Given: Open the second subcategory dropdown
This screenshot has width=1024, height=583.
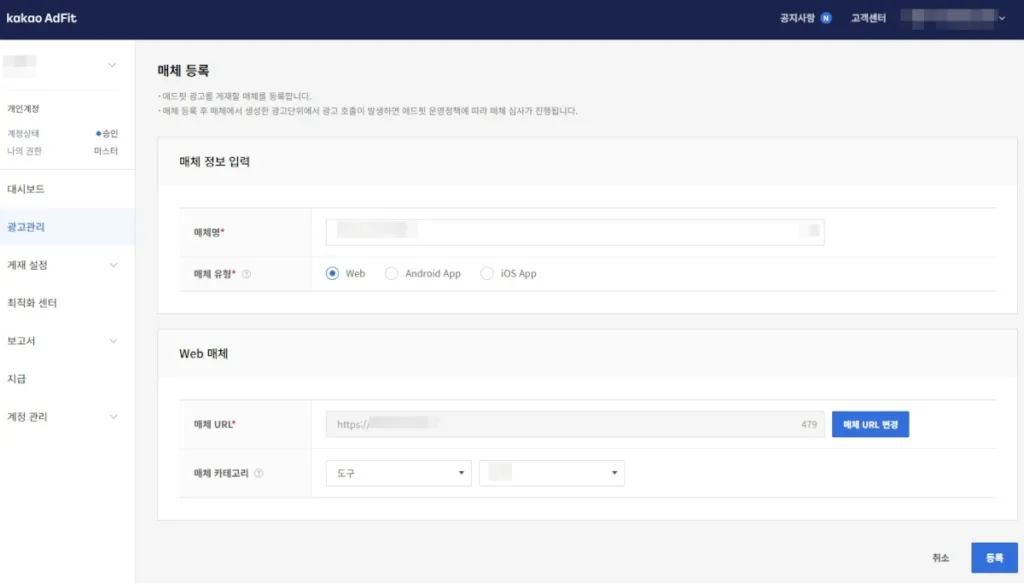Looking at the screenshot, I should 551,473.
